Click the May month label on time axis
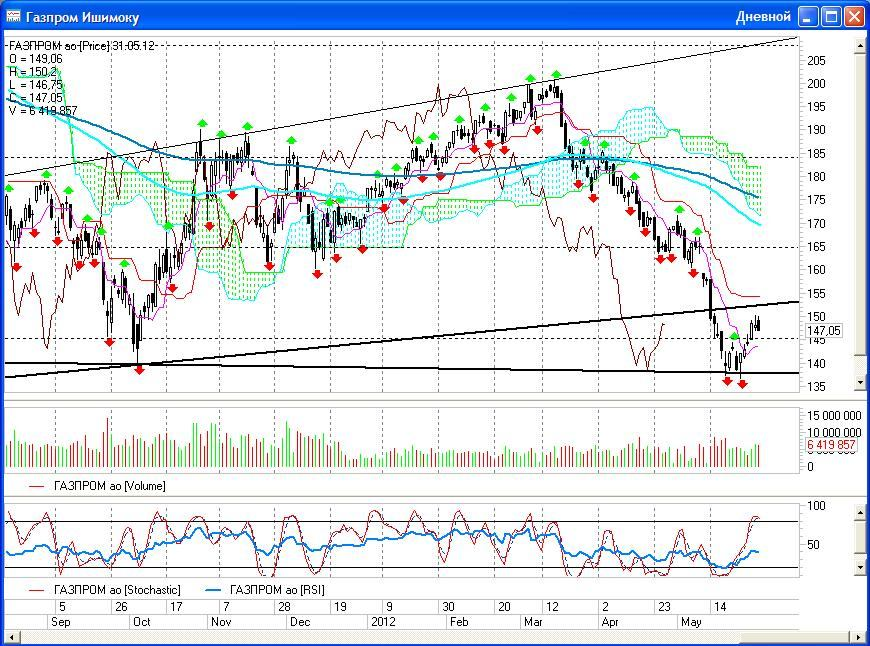Viewport: 870px width, 646px height. pyautogui.click(x=691, y=622)
